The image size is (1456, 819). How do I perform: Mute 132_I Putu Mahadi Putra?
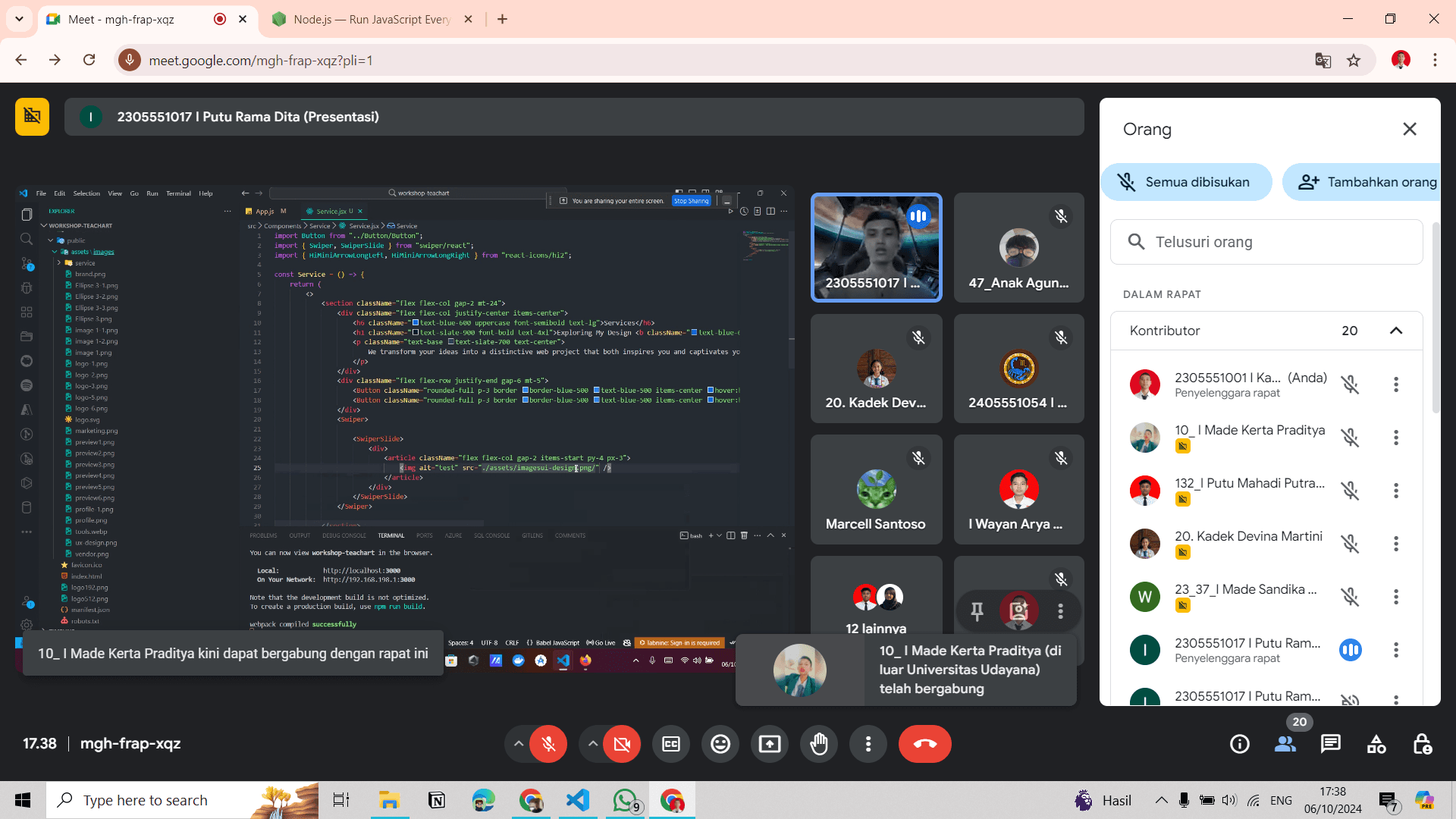pos(1351,490)
